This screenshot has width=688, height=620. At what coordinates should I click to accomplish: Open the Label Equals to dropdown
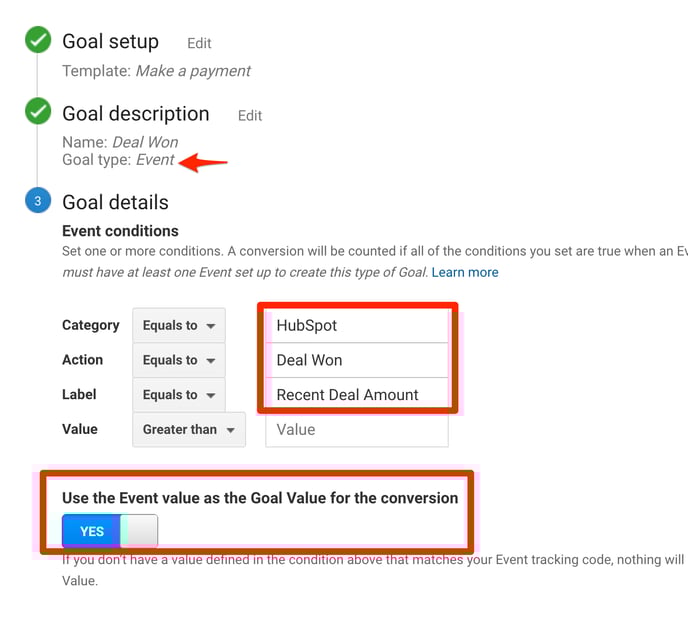click(179, 394)
